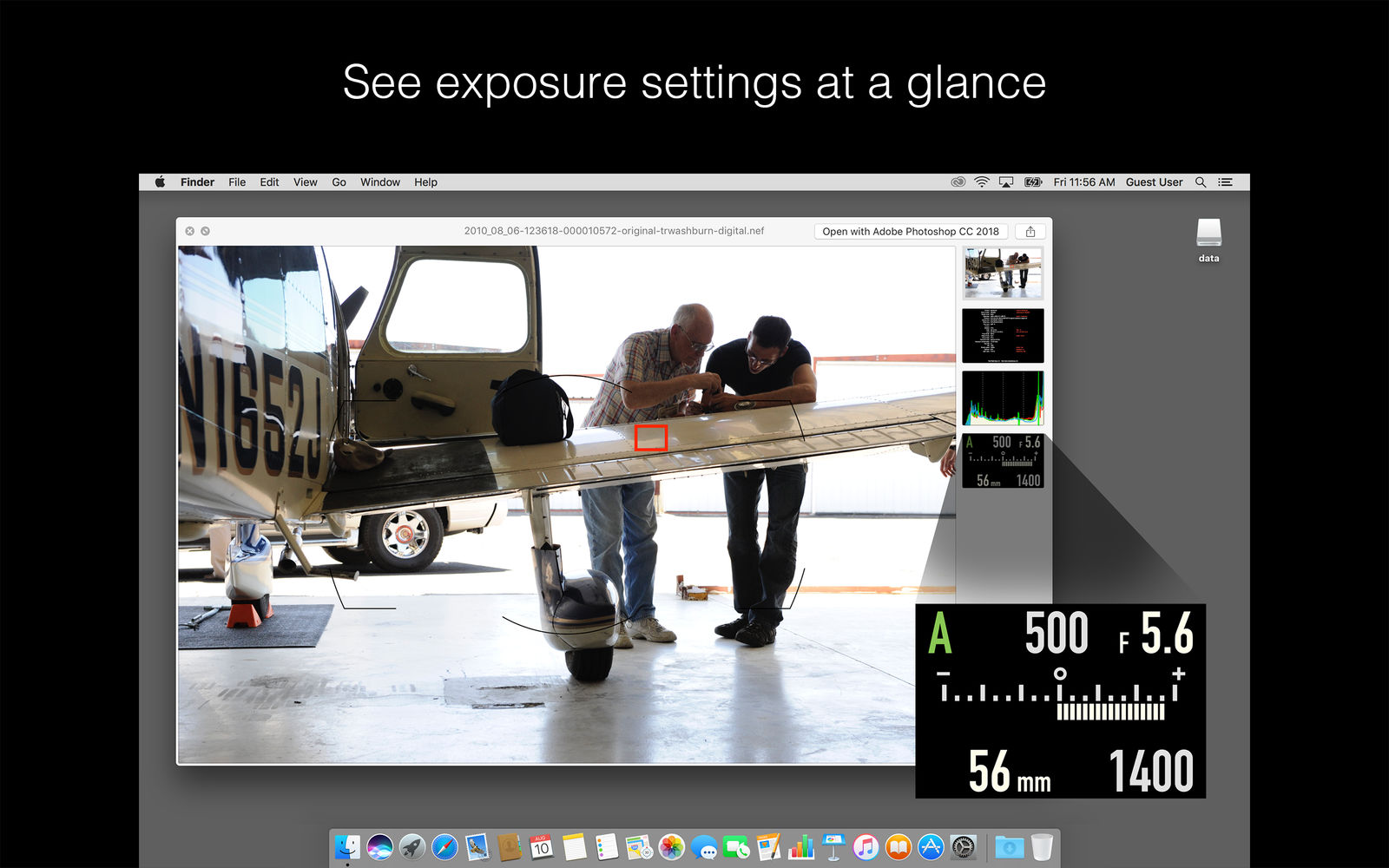The width and height of the screenshot is (1389, 868).
Task: Open the Finder menu
Action: click(197, 182)
